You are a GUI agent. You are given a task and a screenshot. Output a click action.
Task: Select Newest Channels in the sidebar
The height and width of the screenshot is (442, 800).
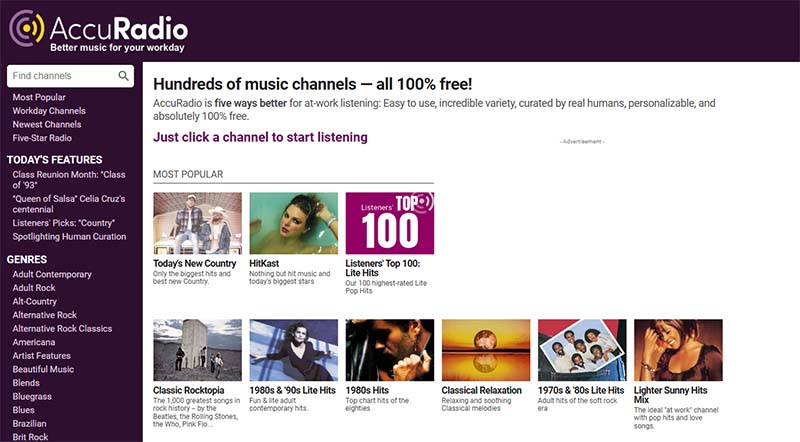(47, 125)
